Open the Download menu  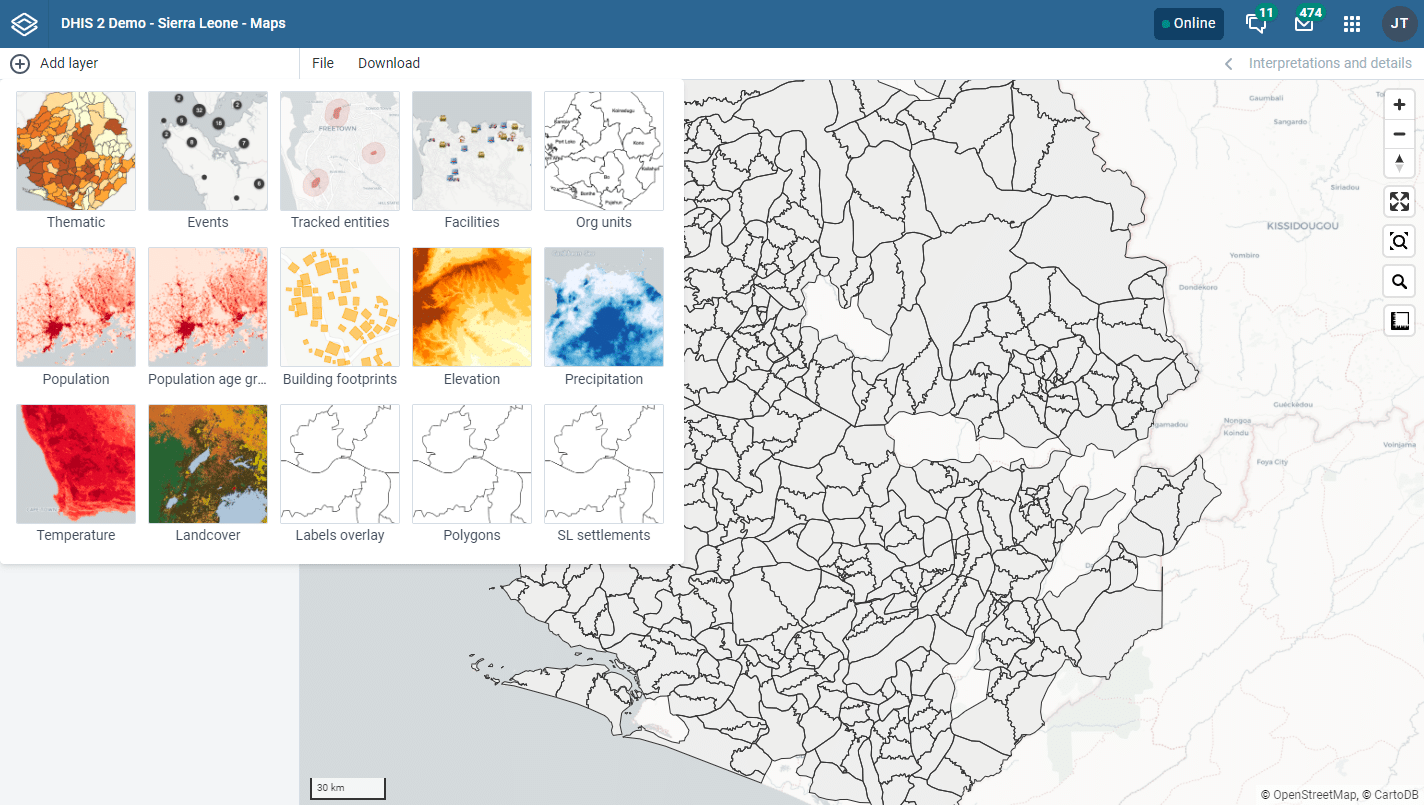click(388, 63)
